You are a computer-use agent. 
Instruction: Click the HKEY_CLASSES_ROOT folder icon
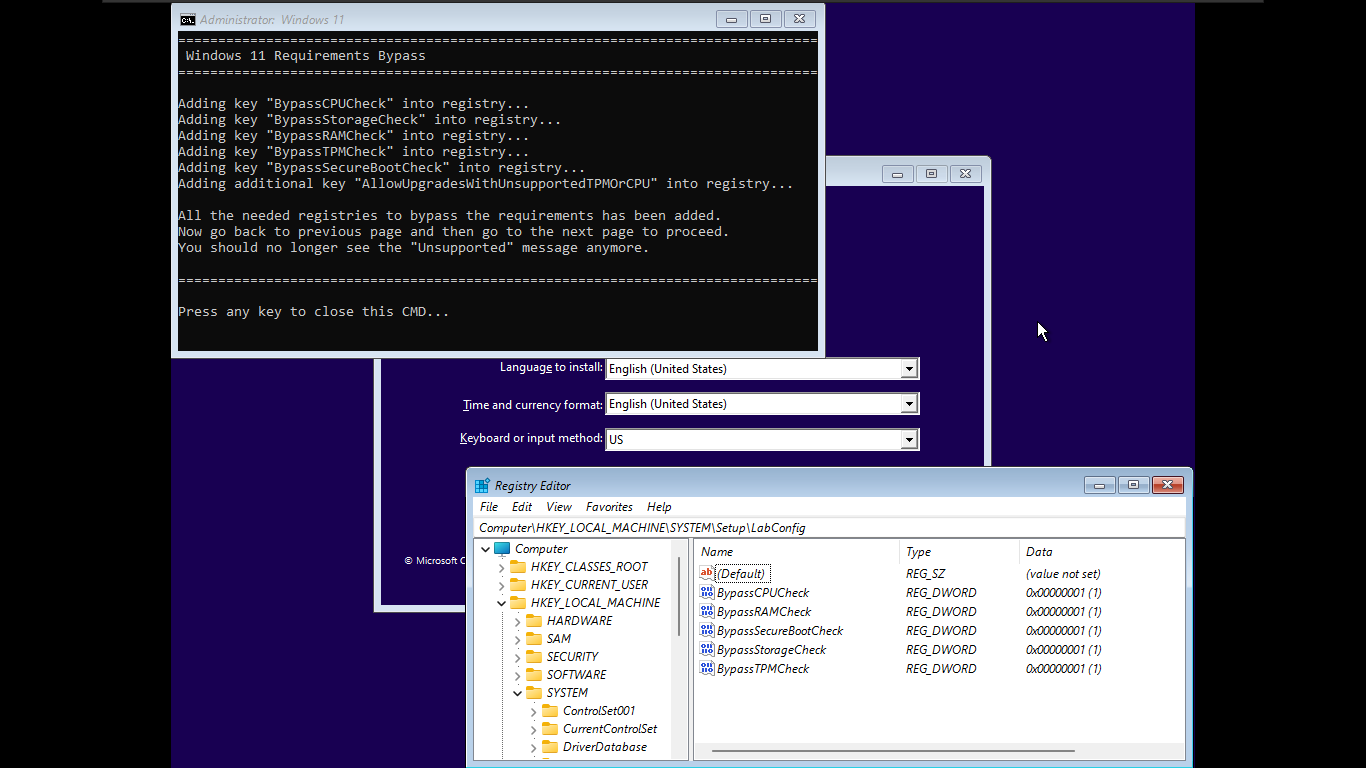point(518,567)
